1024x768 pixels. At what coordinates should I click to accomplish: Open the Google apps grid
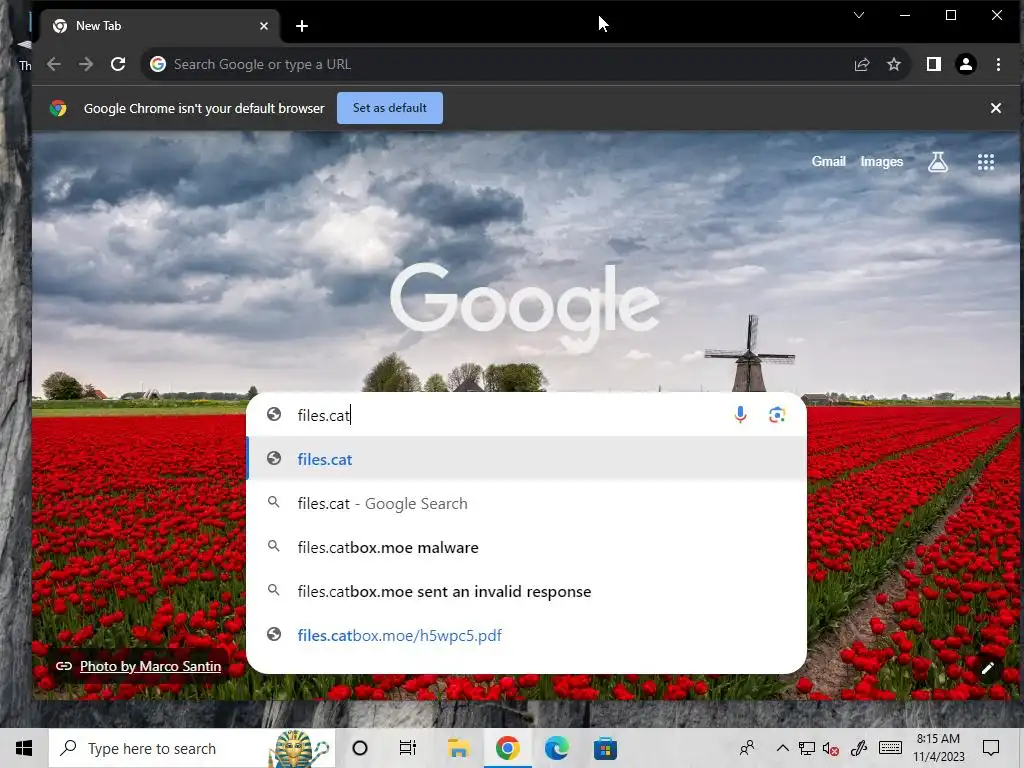[985, 161]
